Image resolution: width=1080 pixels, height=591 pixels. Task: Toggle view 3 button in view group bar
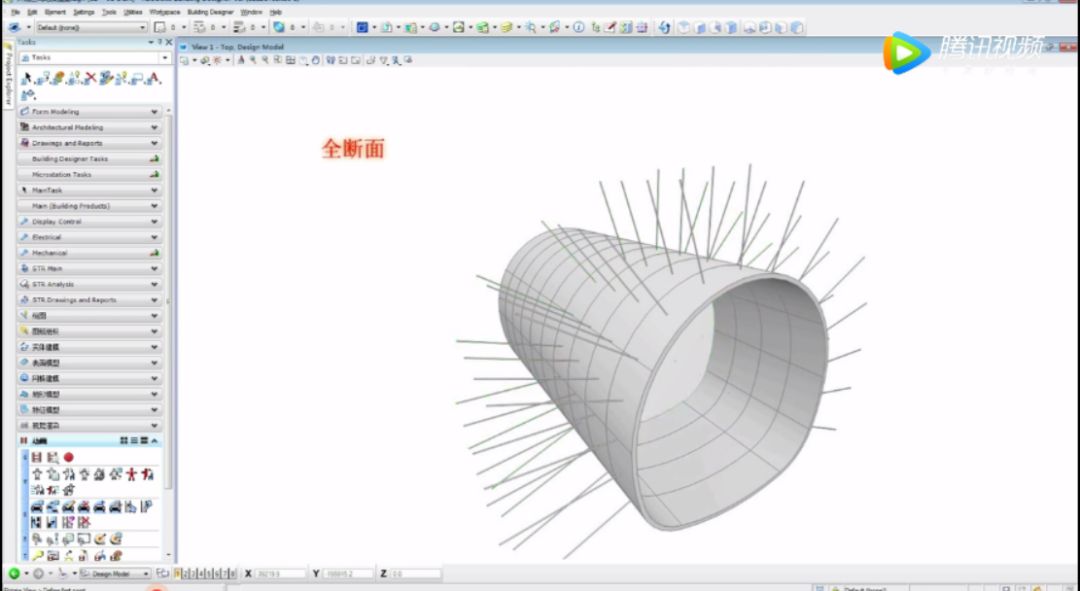click(194, 573)
